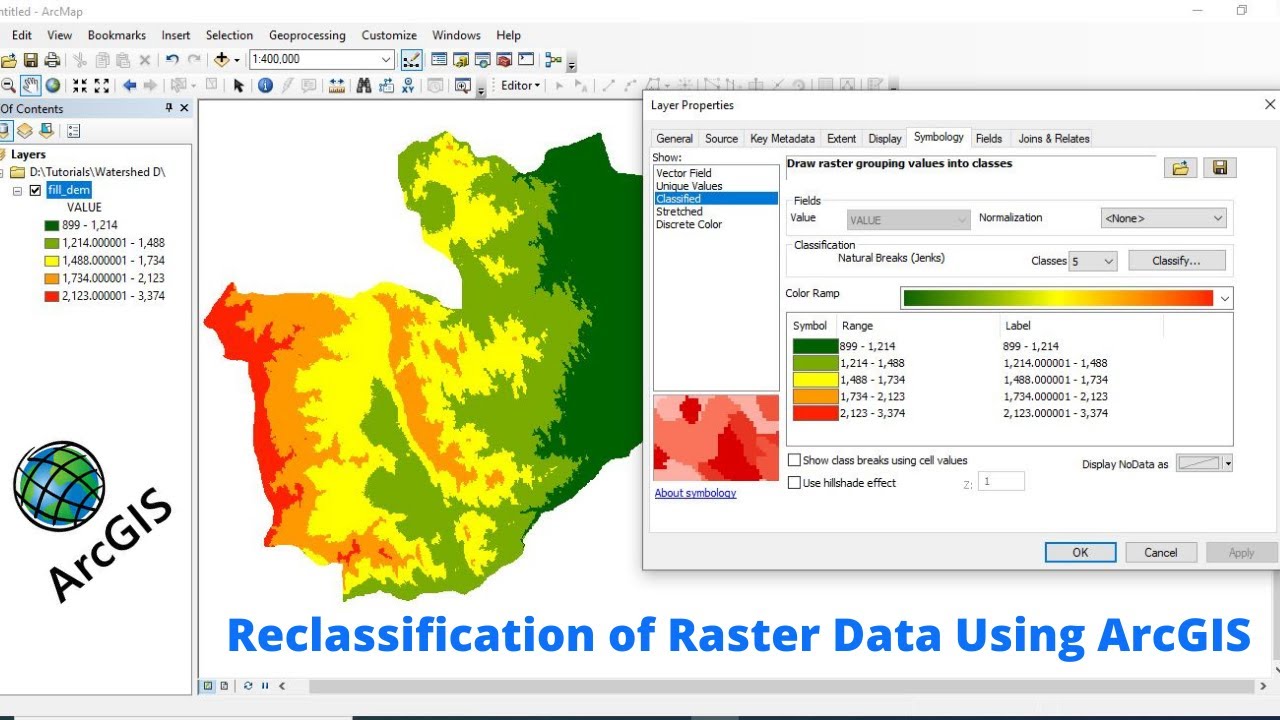This screenshot has width=1280, height=720.
Task: Open the Bookmarks menu
Action: tap(116, 35)
